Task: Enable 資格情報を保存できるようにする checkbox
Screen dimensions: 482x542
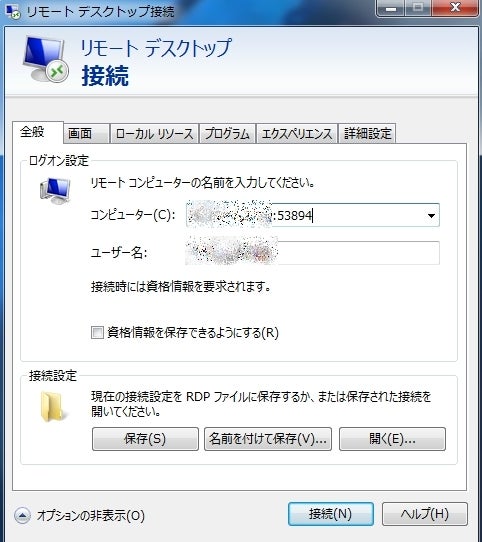Action: (97, 333)
